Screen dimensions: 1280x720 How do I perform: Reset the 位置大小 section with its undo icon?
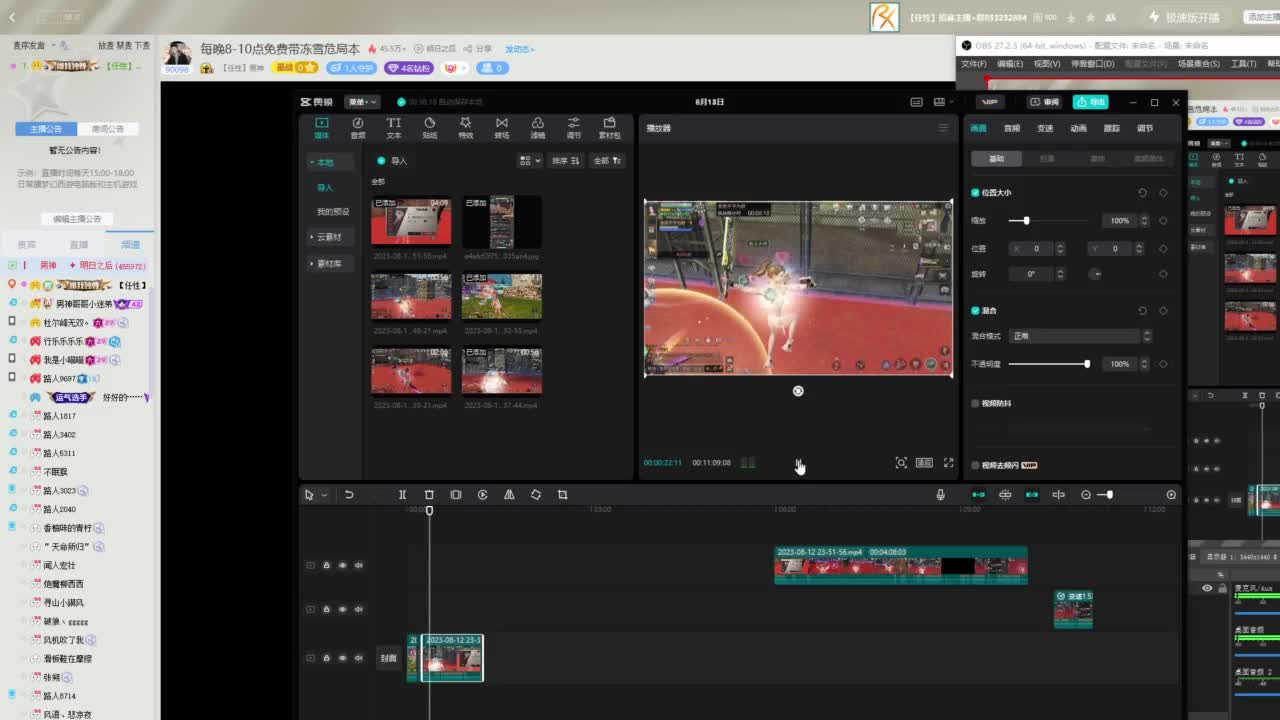1142,192
